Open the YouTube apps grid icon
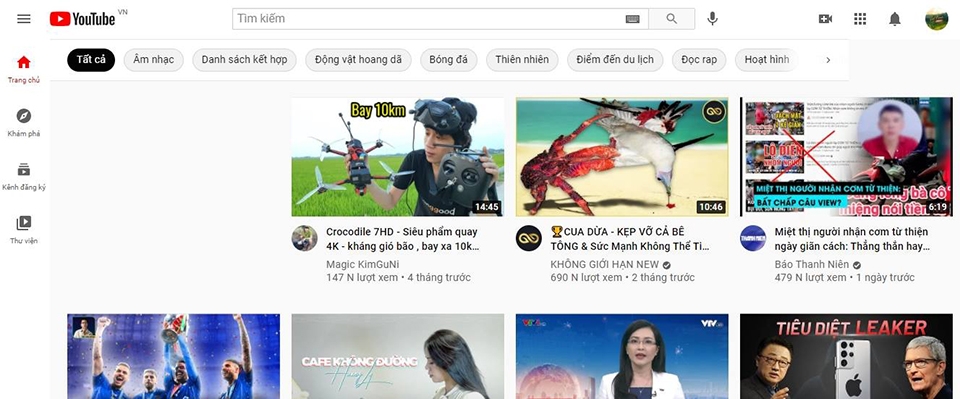The width and height of the screenshot is (960, 399). click(860, 19)
